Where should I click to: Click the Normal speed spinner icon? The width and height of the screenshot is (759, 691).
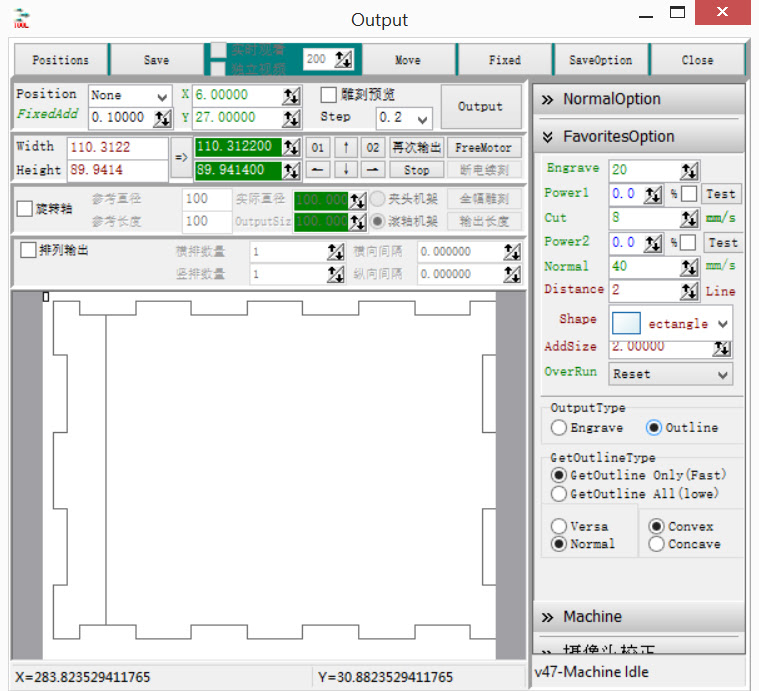pos(689,267)
